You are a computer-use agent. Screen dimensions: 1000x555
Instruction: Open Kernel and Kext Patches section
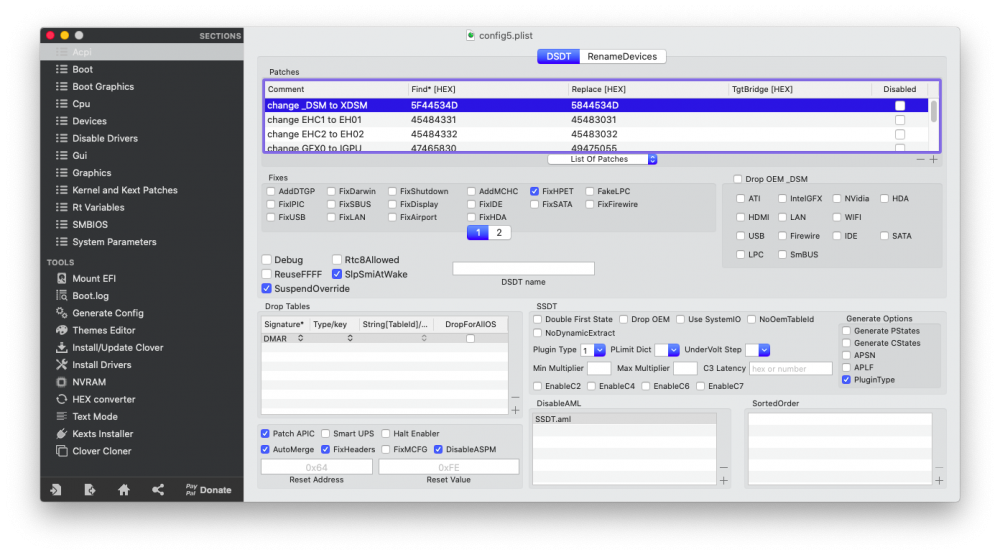[124, 189]
